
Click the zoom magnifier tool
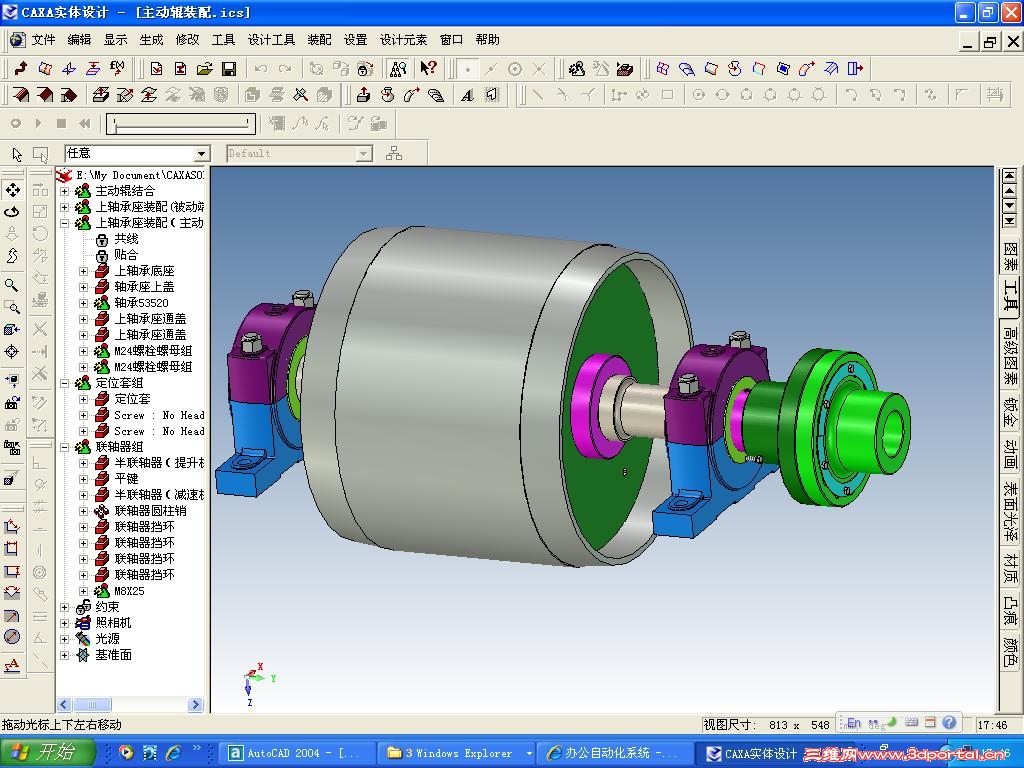point(12,285)
